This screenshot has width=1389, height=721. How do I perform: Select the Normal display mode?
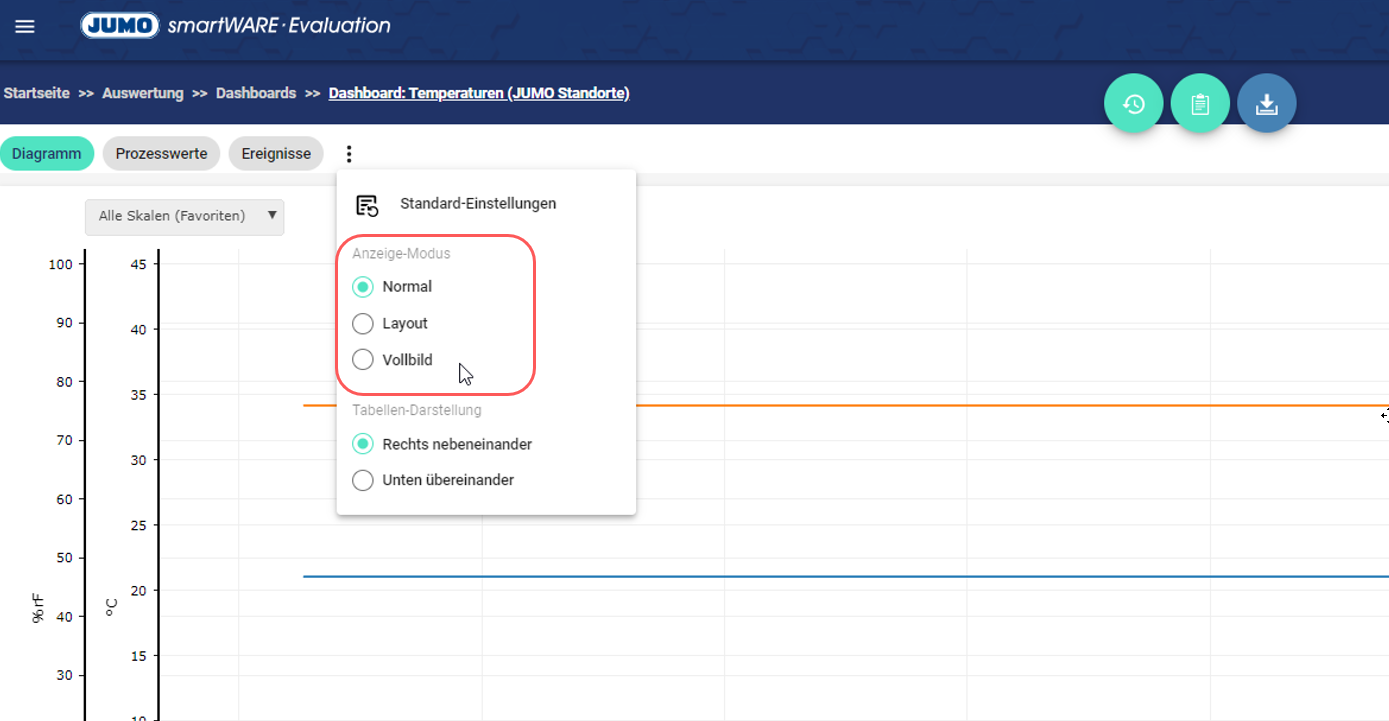363,287
